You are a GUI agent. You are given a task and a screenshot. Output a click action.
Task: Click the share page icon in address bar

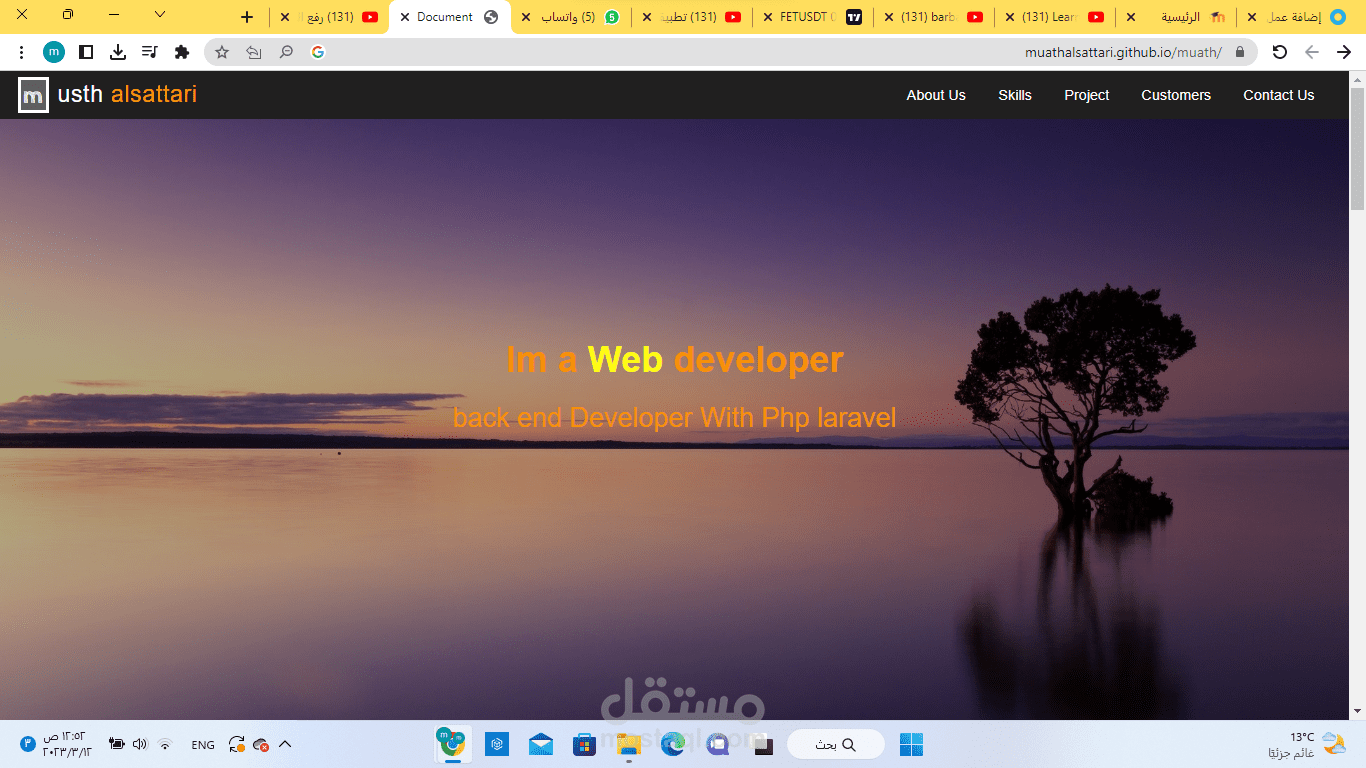[x=254, y=52]
